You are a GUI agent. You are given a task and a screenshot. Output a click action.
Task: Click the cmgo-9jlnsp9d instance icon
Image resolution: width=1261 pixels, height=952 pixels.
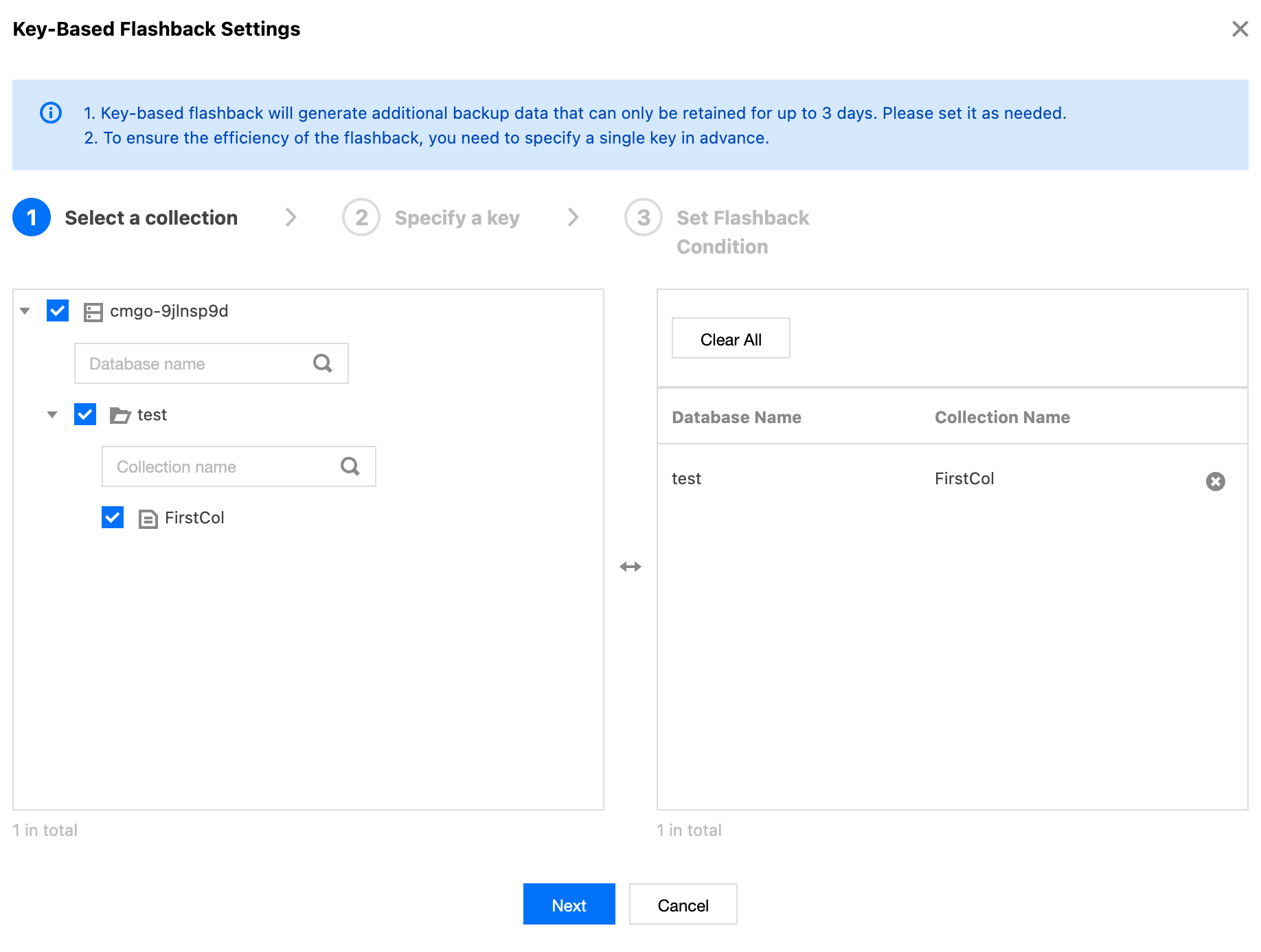93,312
